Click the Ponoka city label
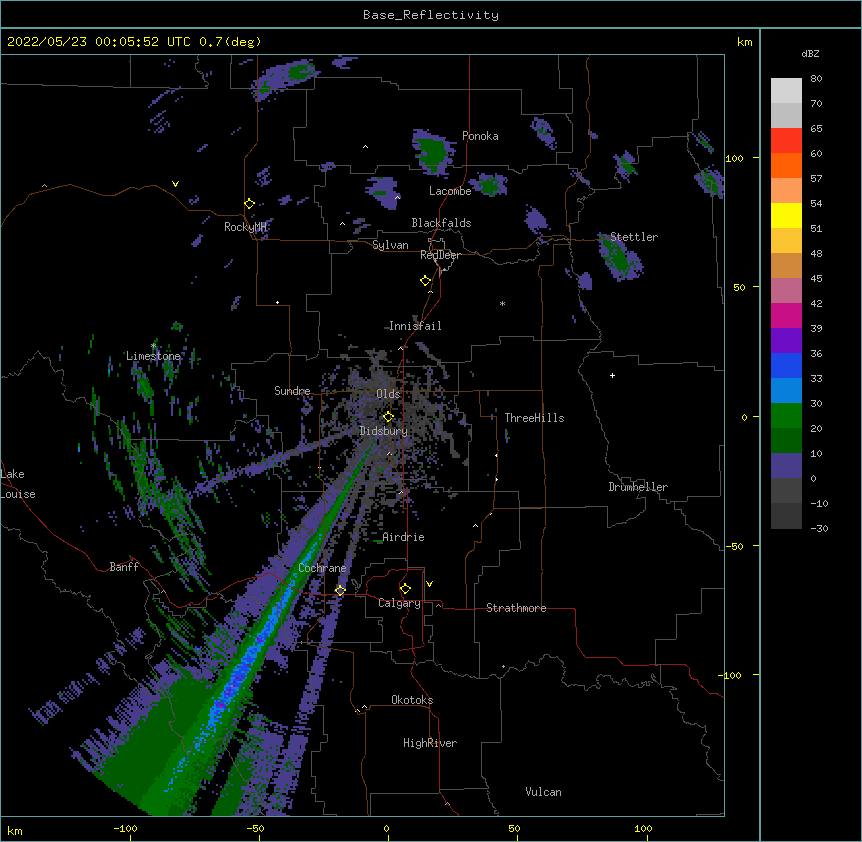Screen dimensions: 862x842 [x=480, y=136]
